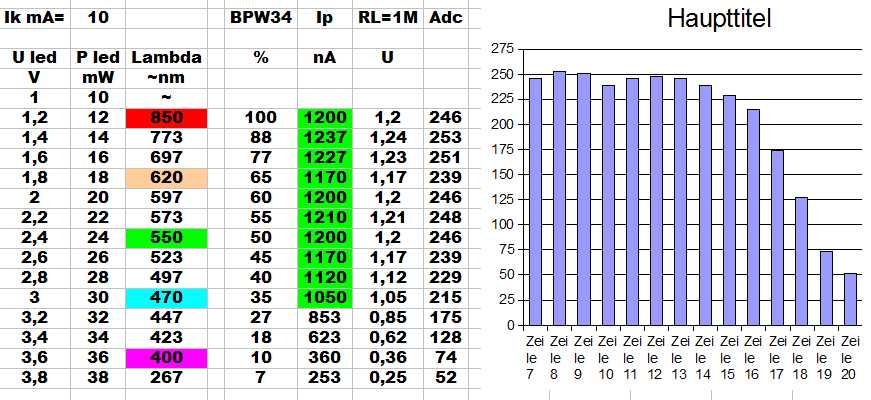Select the magenta Lambda cell 400
The image size is (871, 400).
point(166,357)
